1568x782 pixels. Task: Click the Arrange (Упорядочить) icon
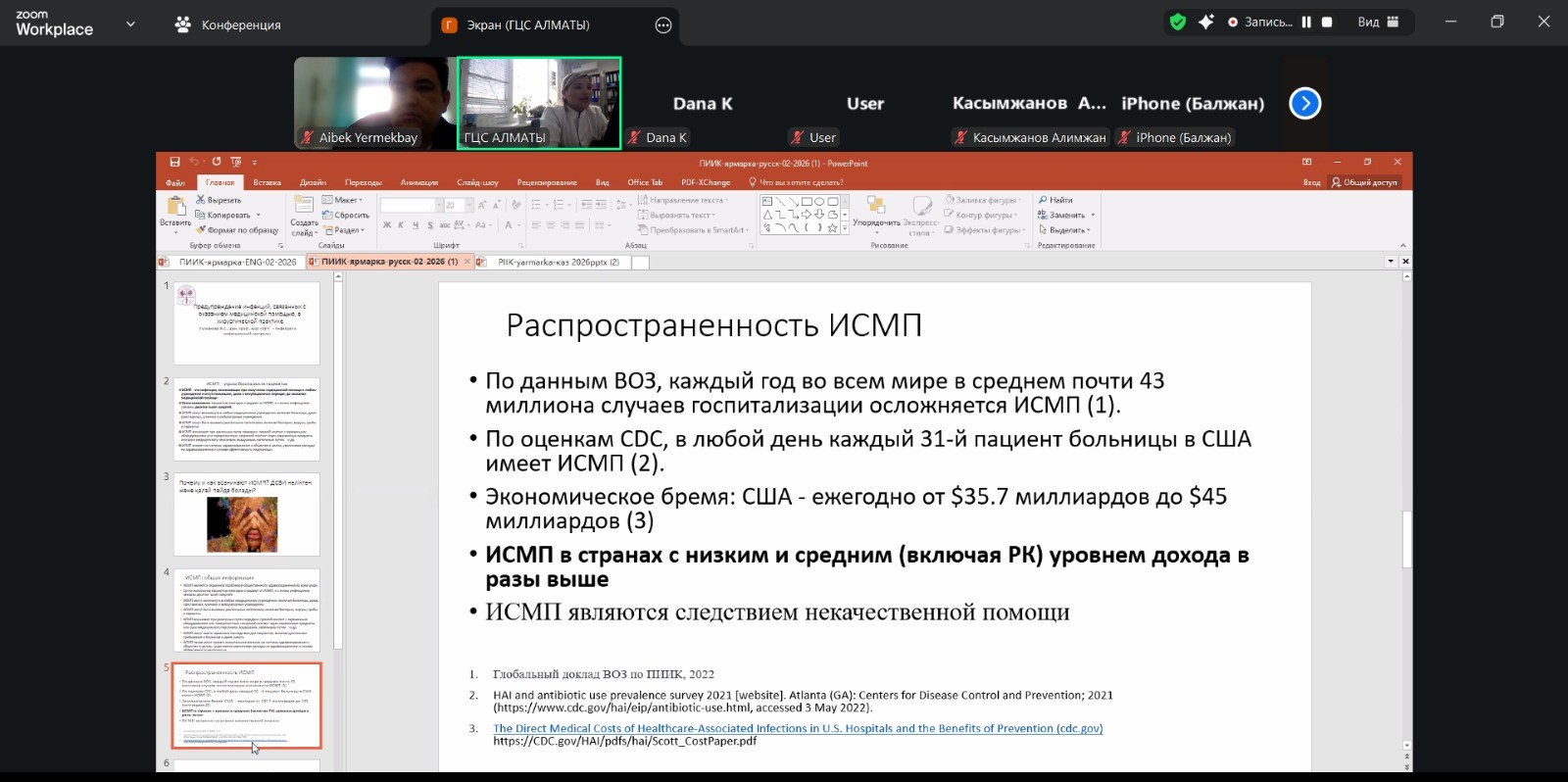876,206
